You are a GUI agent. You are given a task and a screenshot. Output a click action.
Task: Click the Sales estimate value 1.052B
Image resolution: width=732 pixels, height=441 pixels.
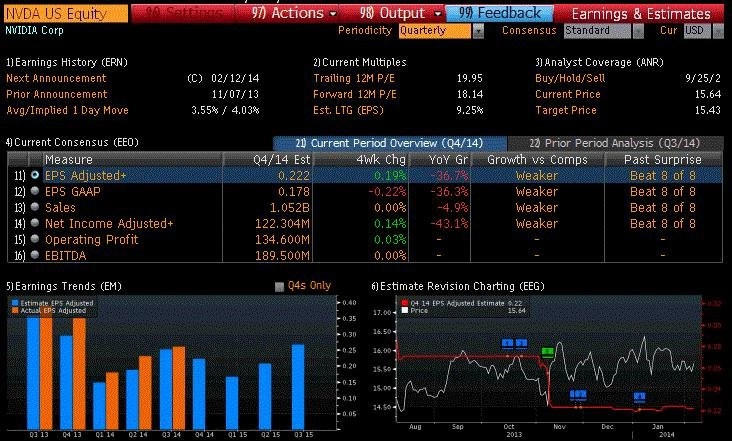pos(289,207)
